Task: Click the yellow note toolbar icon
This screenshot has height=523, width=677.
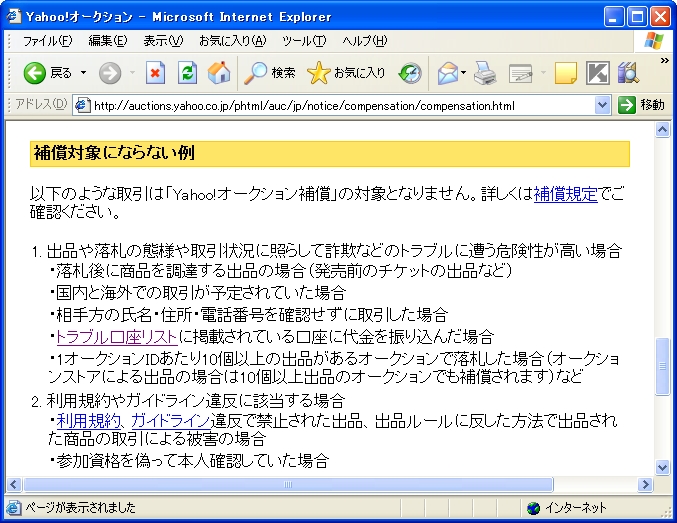Action: point(566,73)
